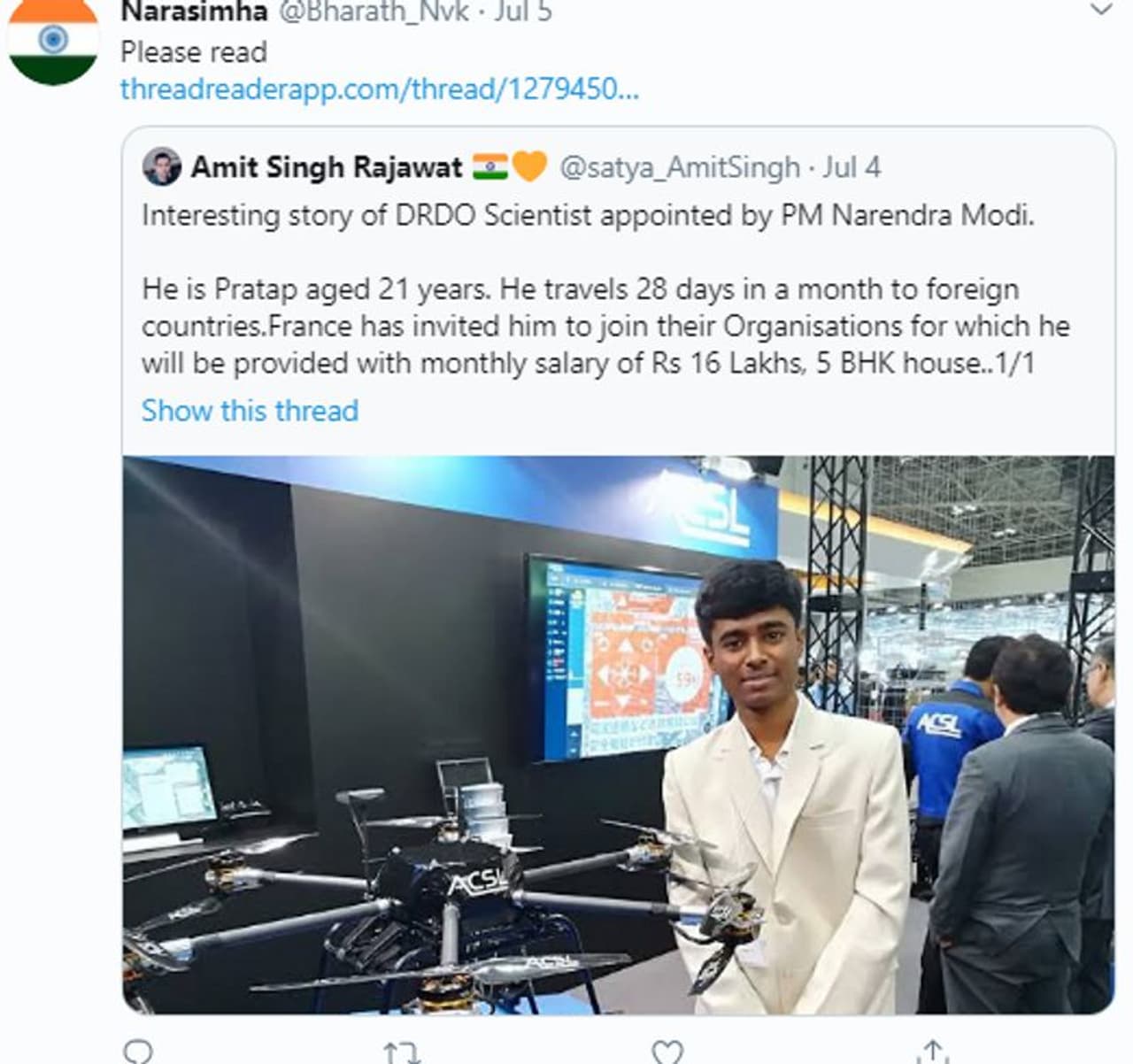Viewport: 1133px width, 1064px height.
Task: Click the Narasimha display name
Action: point(194,12)
